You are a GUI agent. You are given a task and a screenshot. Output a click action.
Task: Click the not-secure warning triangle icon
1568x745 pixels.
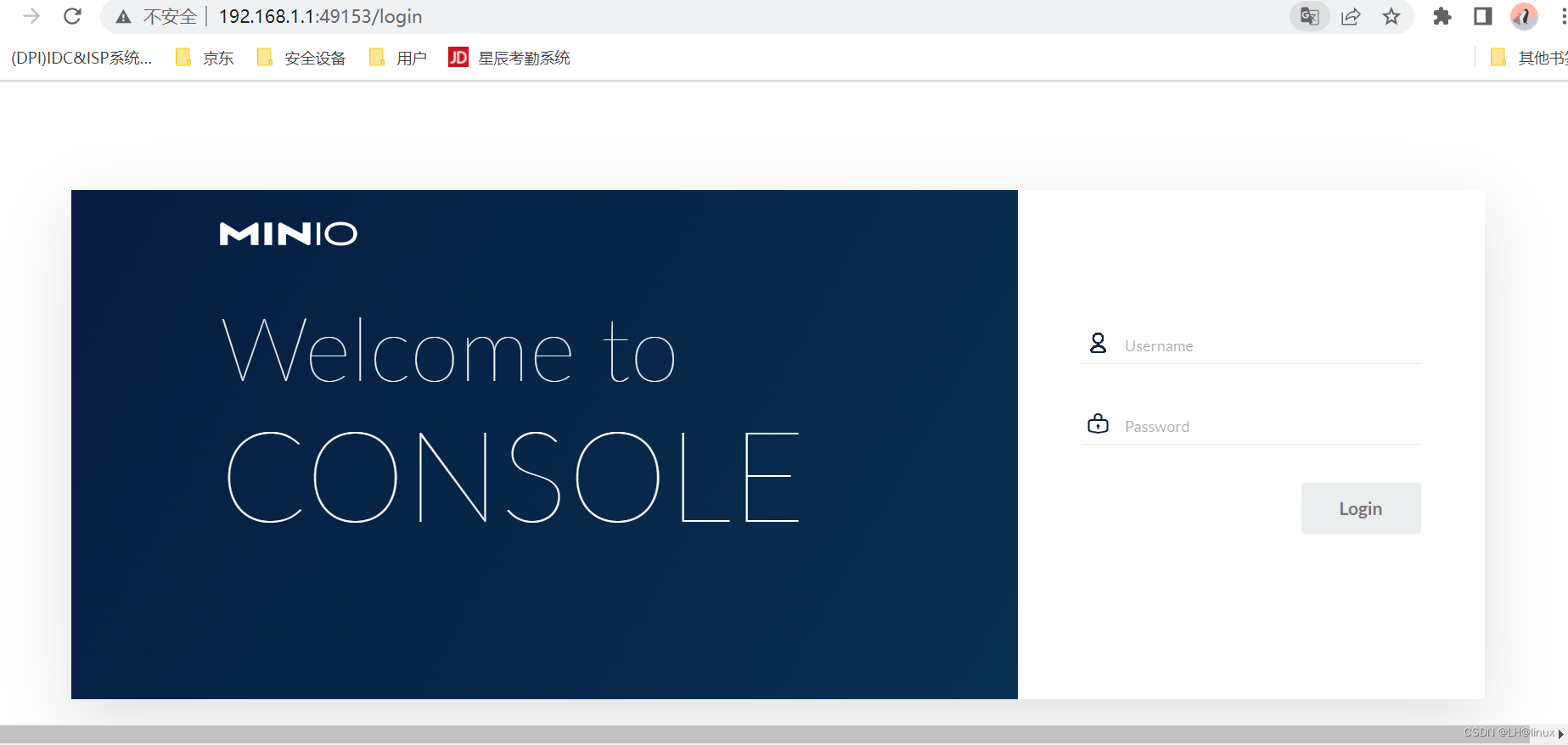tap(124, 17)
